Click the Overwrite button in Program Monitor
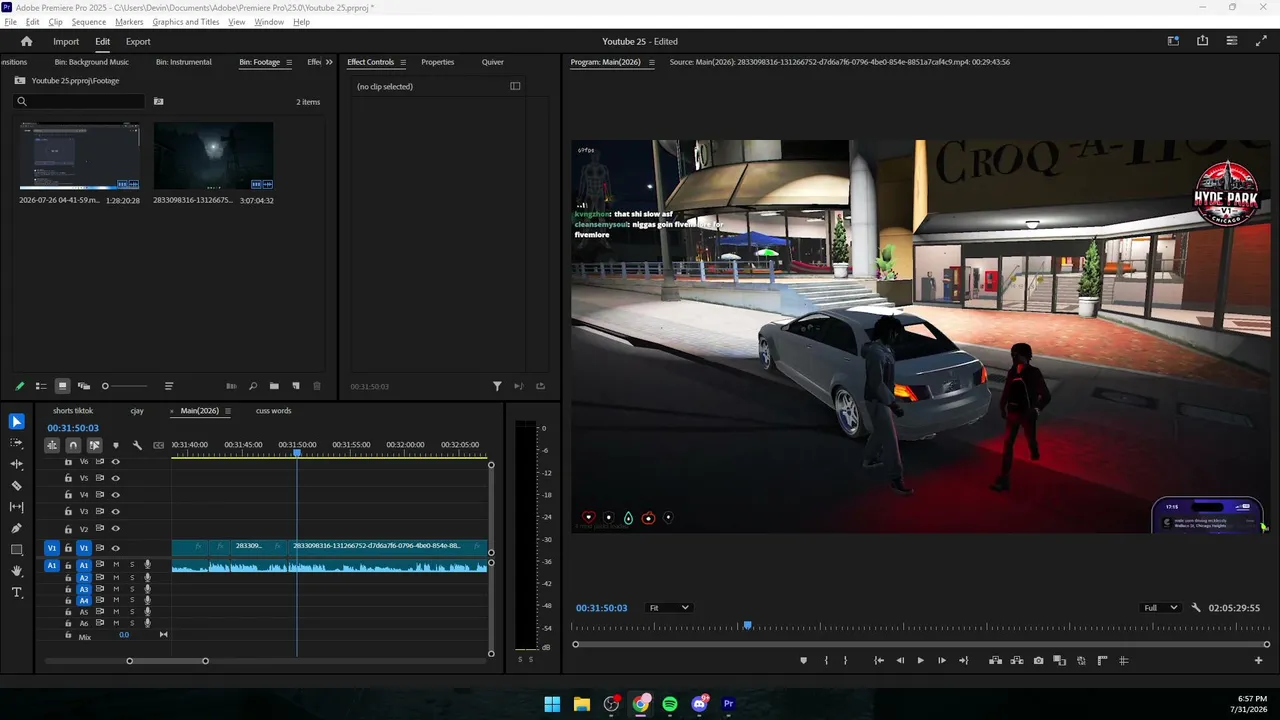 pyautogui.click(x=1017, y=660)
